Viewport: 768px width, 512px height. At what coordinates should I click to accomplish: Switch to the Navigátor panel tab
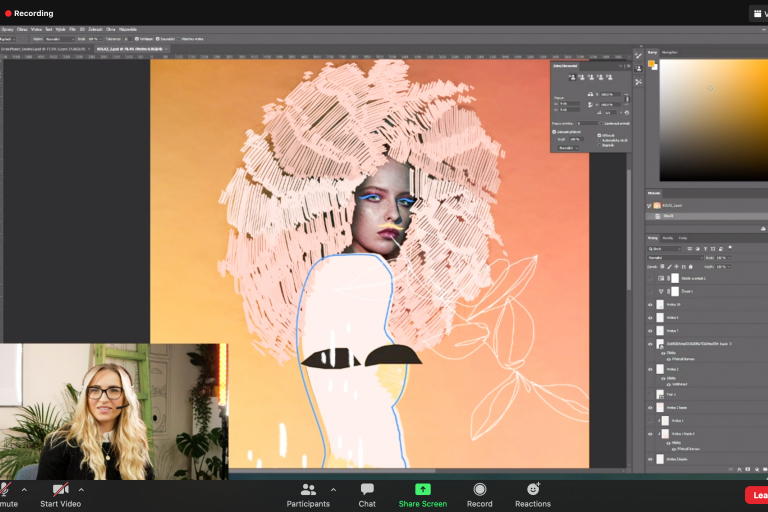click(670, 52)
